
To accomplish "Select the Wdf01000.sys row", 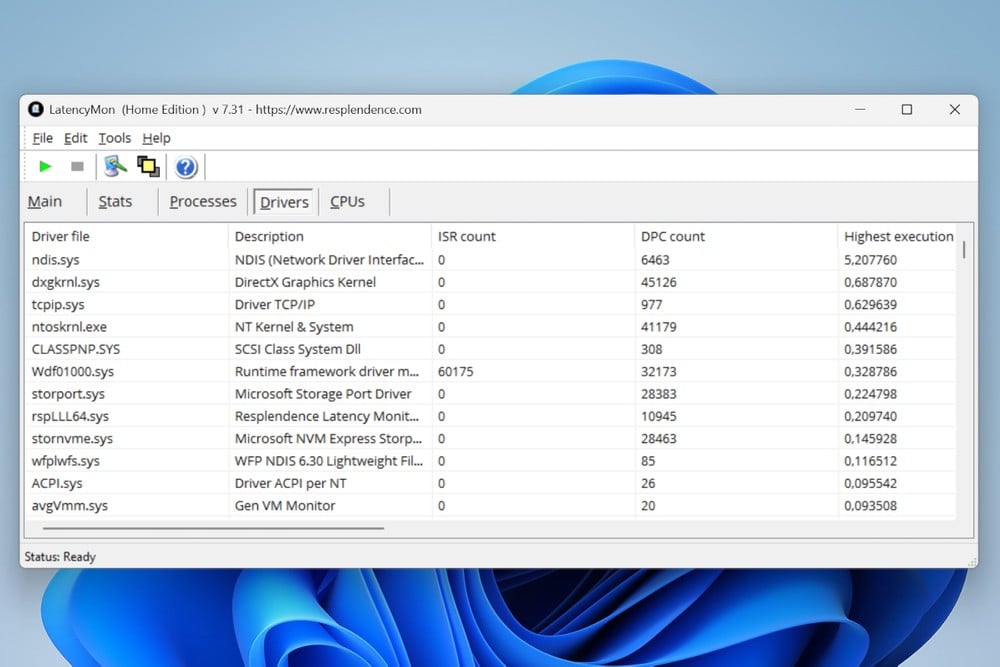I will coord(491,372).
